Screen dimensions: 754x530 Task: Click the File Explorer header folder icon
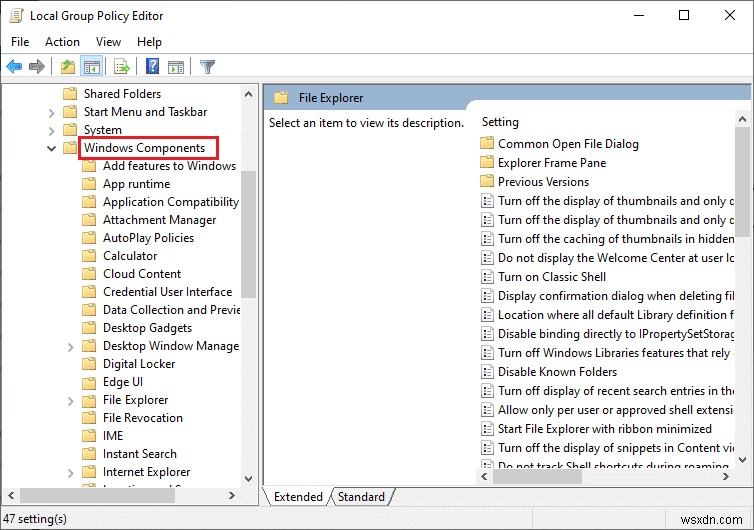[x=281, y=98]
